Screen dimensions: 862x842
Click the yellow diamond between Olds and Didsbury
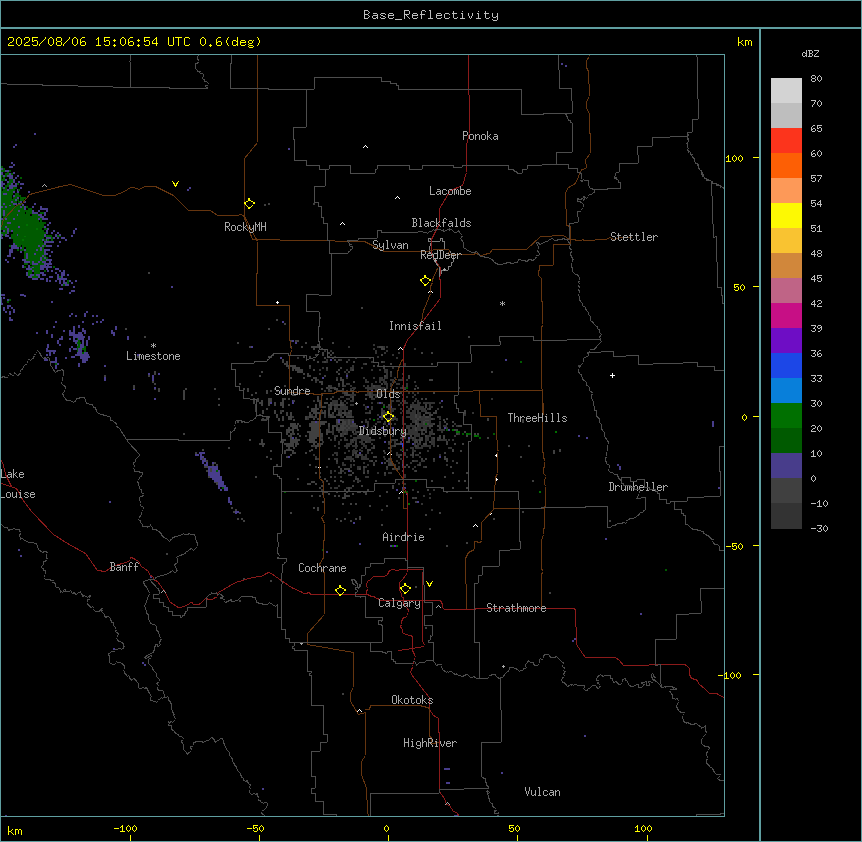388,417
